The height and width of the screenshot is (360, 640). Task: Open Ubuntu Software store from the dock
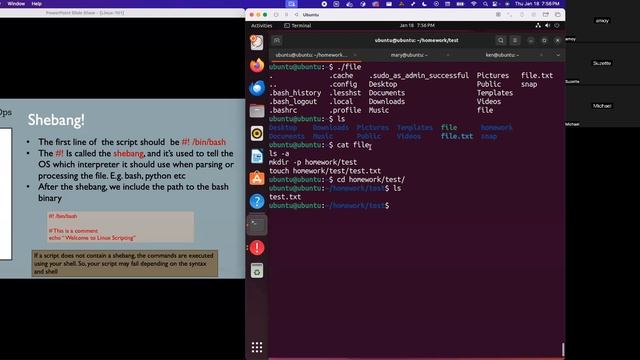tap(257, 179)
